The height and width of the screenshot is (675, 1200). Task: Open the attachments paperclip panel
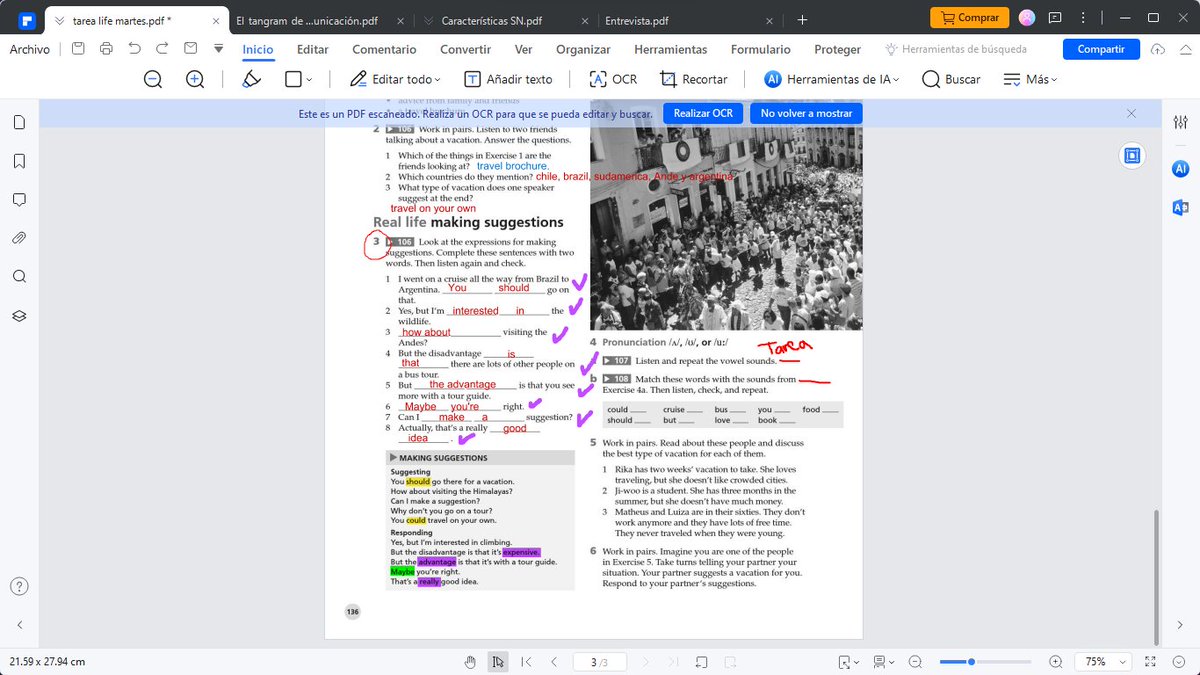[19, 238]
